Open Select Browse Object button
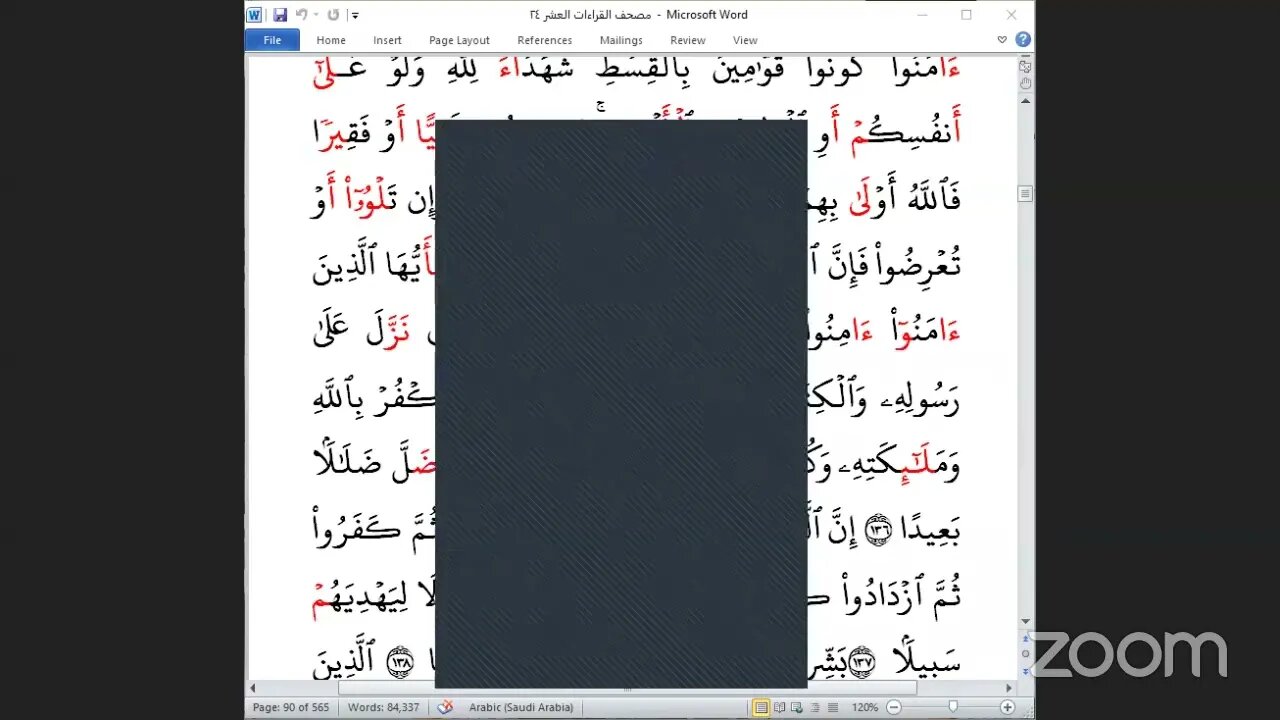1280x720 pixels. coord(1025,654)
